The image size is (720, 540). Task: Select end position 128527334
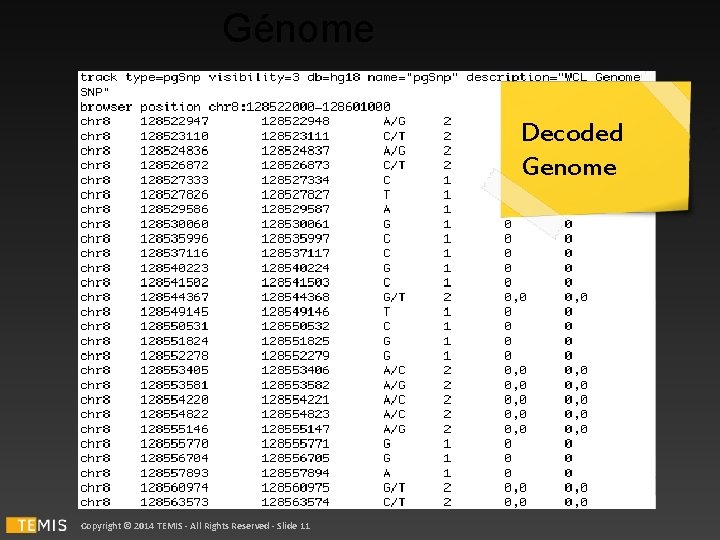tap(295, 180)
